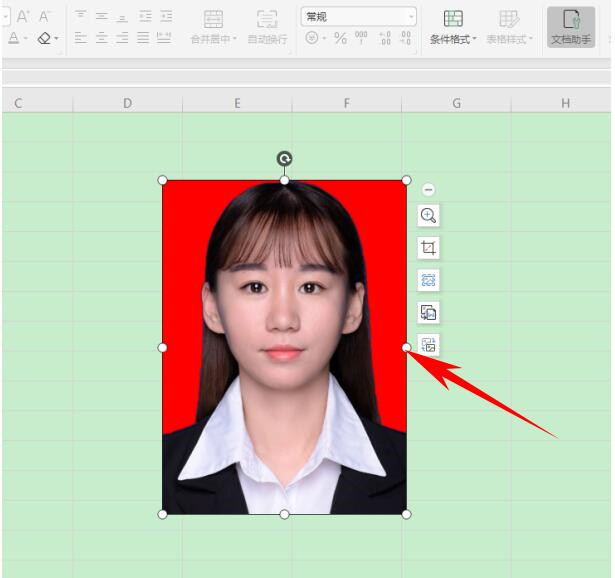The width and height of the screenshot is (615, 578).
Task: Click the percent style icon
Action: 340,38
